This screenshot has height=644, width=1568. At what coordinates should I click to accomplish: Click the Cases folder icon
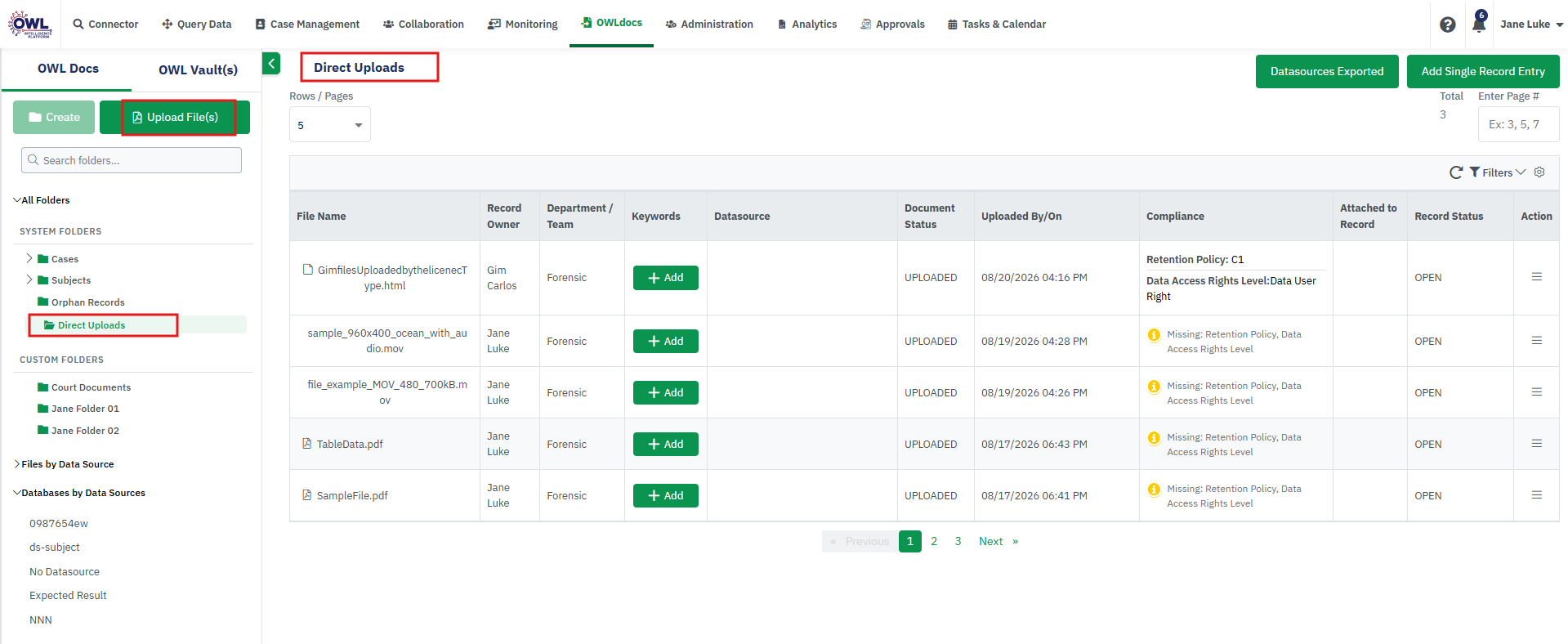point(43,258)
